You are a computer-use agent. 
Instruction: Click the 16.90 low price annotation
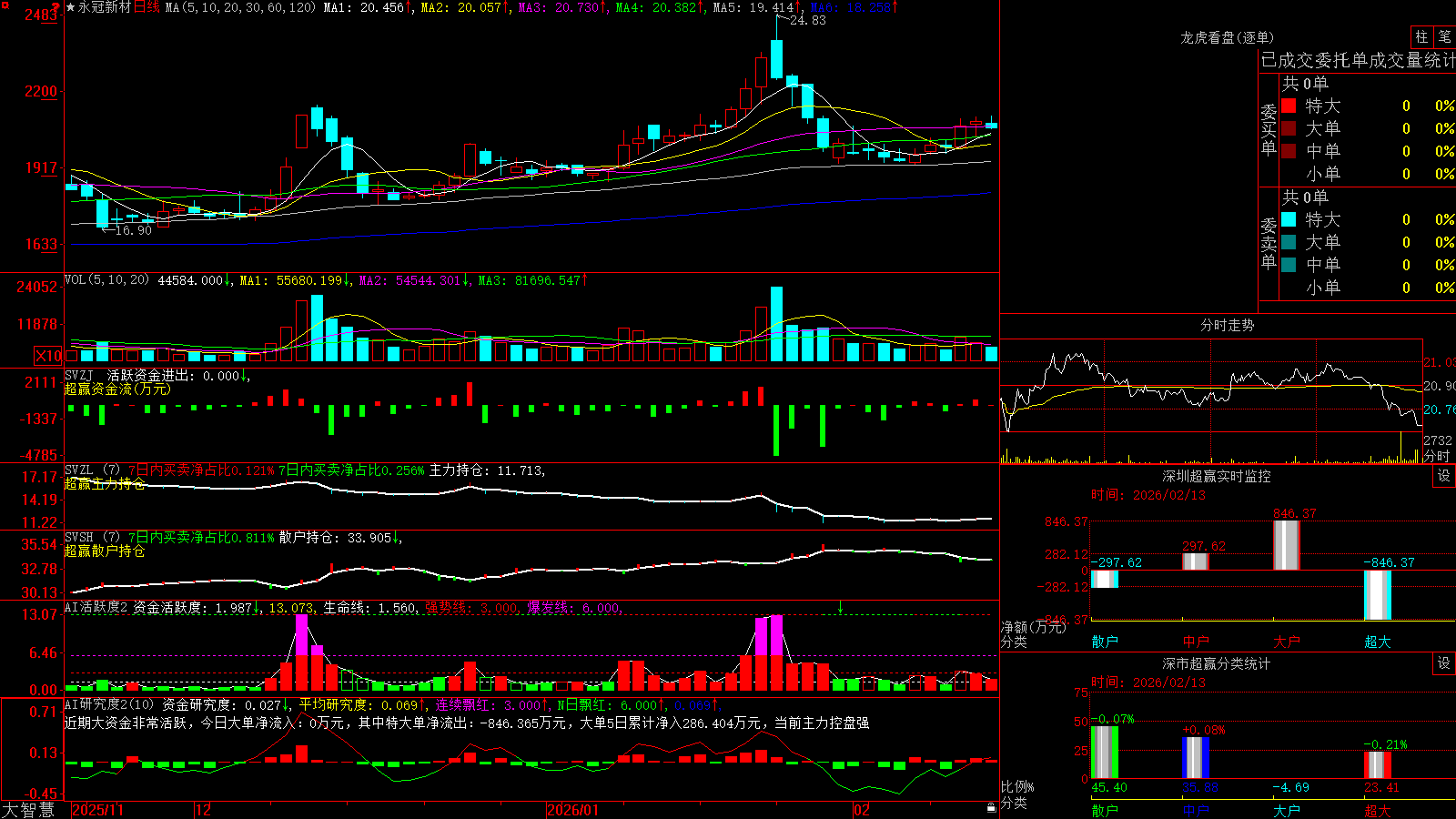pyautogui.click(x=134, y=230)
